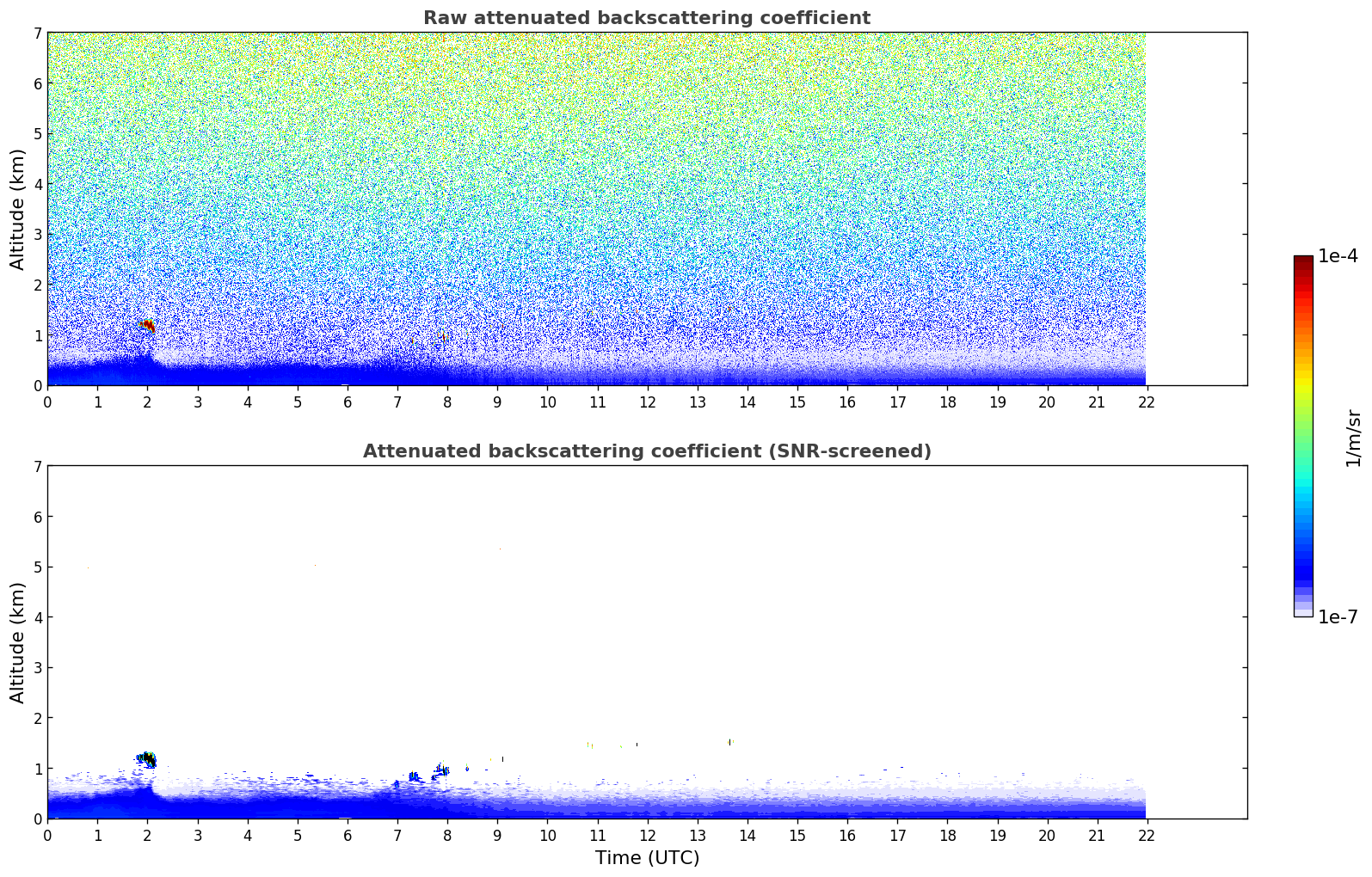This screenshot has height=877, width=1372.
Task: Click the red cloud blob near 2 UTC in Raw plot
Action: (x=148, y=325)
